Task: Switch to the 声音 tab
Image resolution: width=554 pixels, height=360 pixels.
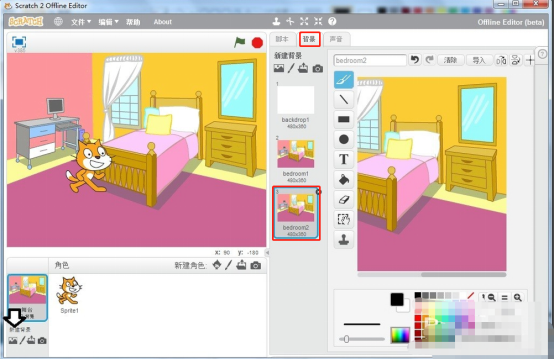Action: click(x=336, y=39)
